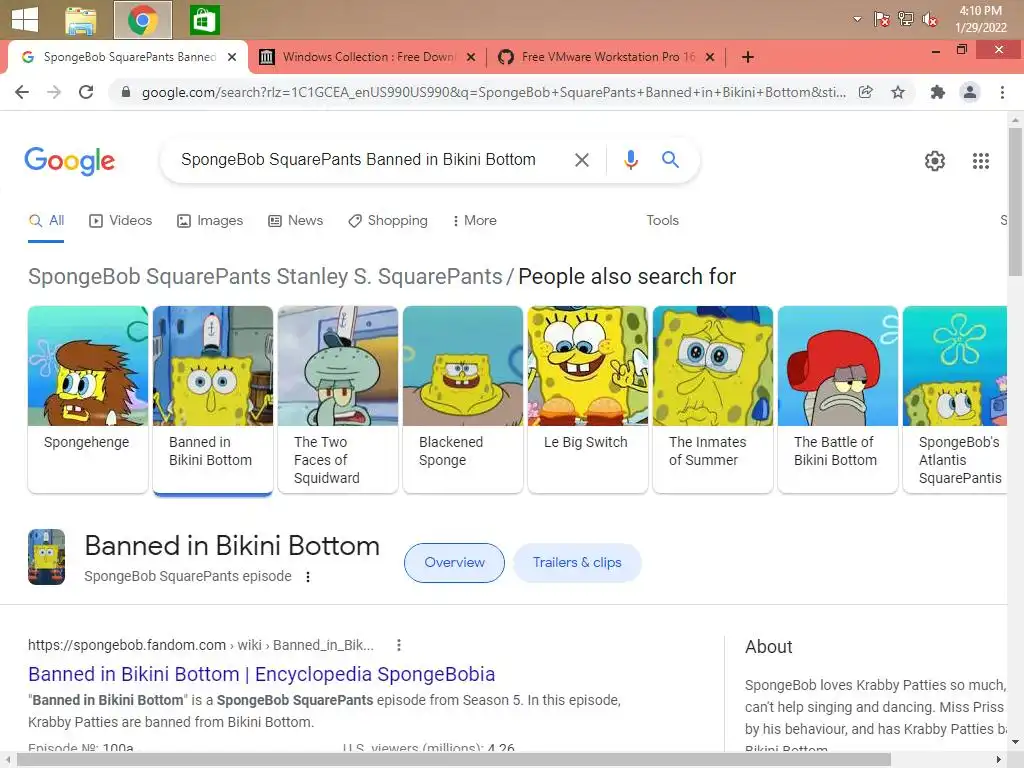This screenshot has height=768, width=1024.
Task: Show hidden system tray icons
Action: (857, 19)
